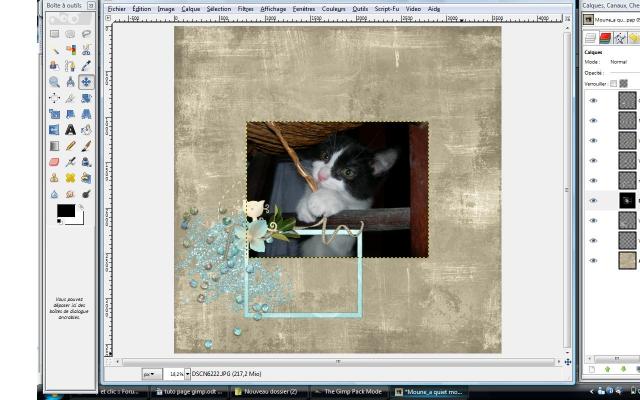
Task: Click the black foreground color swatch
Action: point(66,211)
